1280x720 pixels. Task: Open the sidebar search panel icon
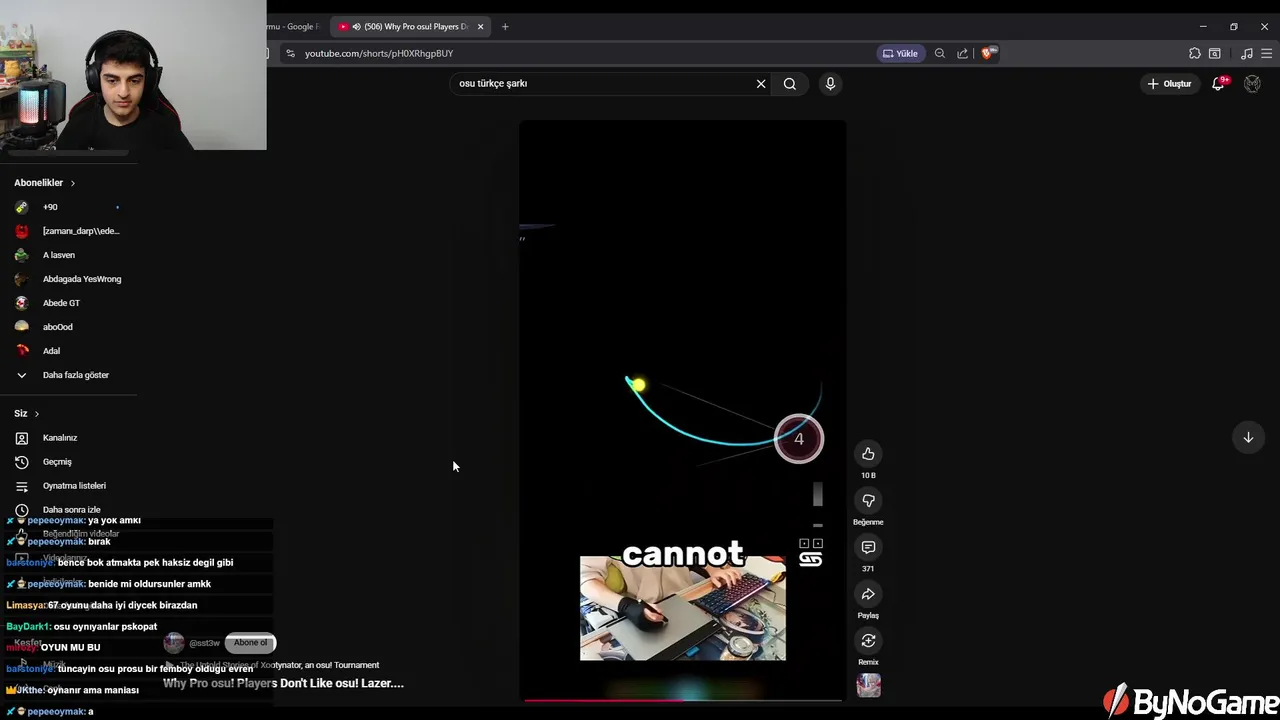click(1215, 53)
